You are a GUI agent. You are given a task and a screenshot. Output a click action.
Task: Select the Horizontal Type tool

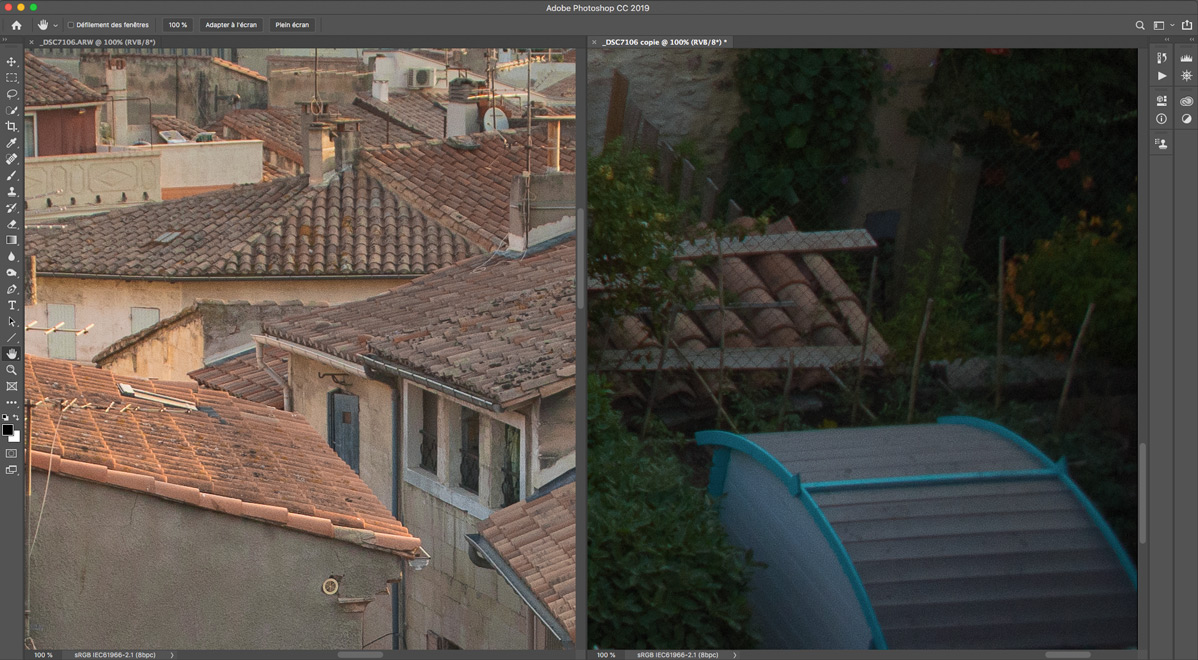(x=12, y=306)
